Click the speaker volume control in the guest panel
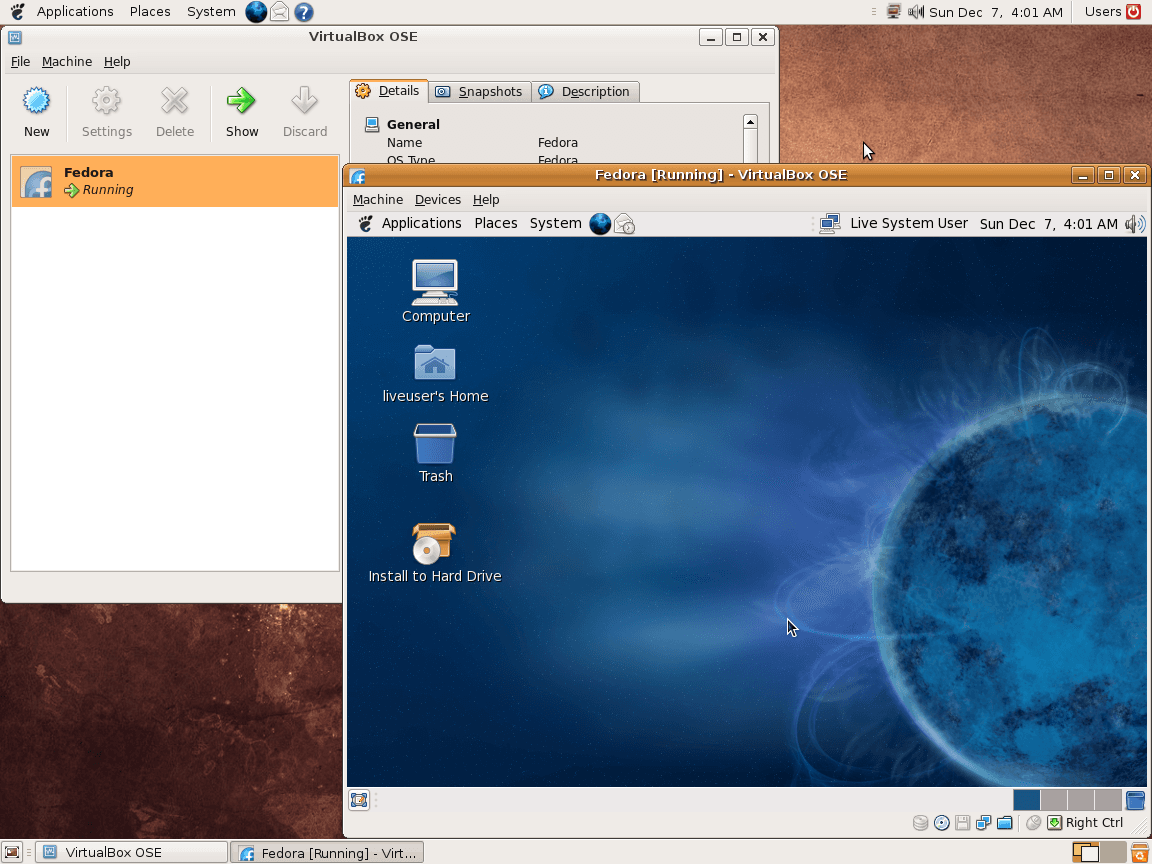 1135,223
